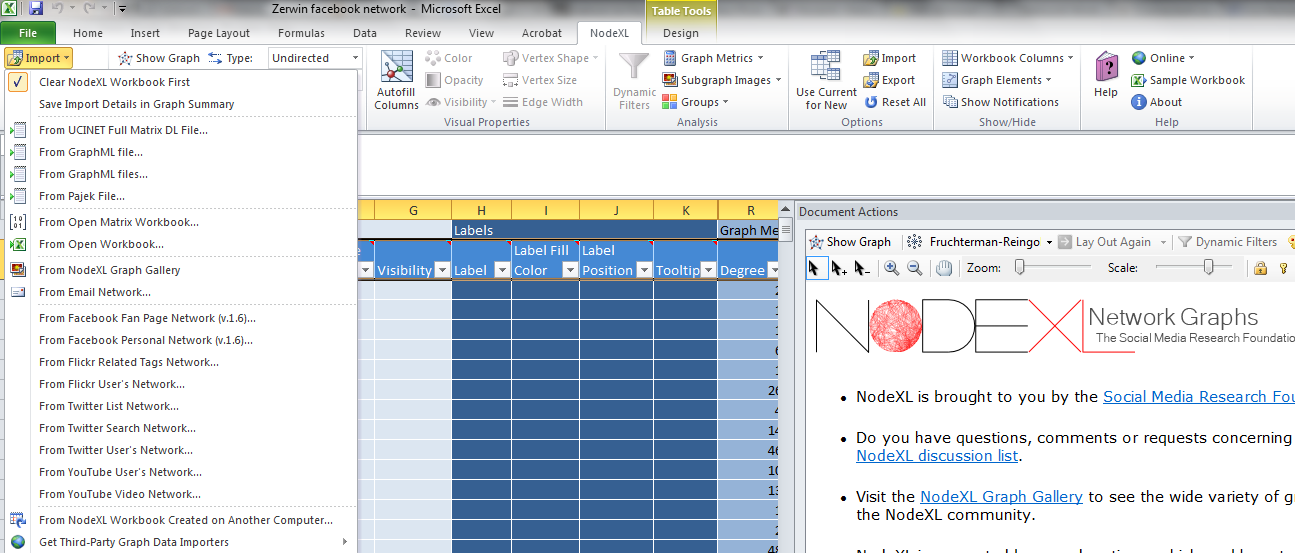Open the Online help dropdown
The height and width of the screenshot is (553, 1295).
tap(1164, 58)
